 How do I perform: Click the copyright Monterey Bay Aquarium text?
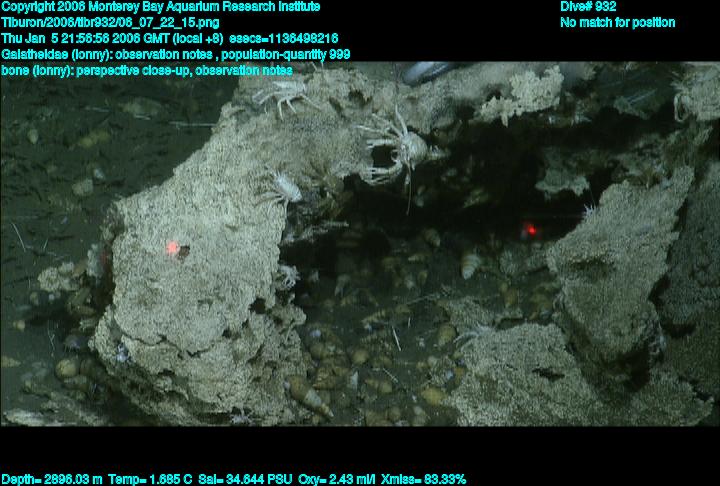click(161, 7)
